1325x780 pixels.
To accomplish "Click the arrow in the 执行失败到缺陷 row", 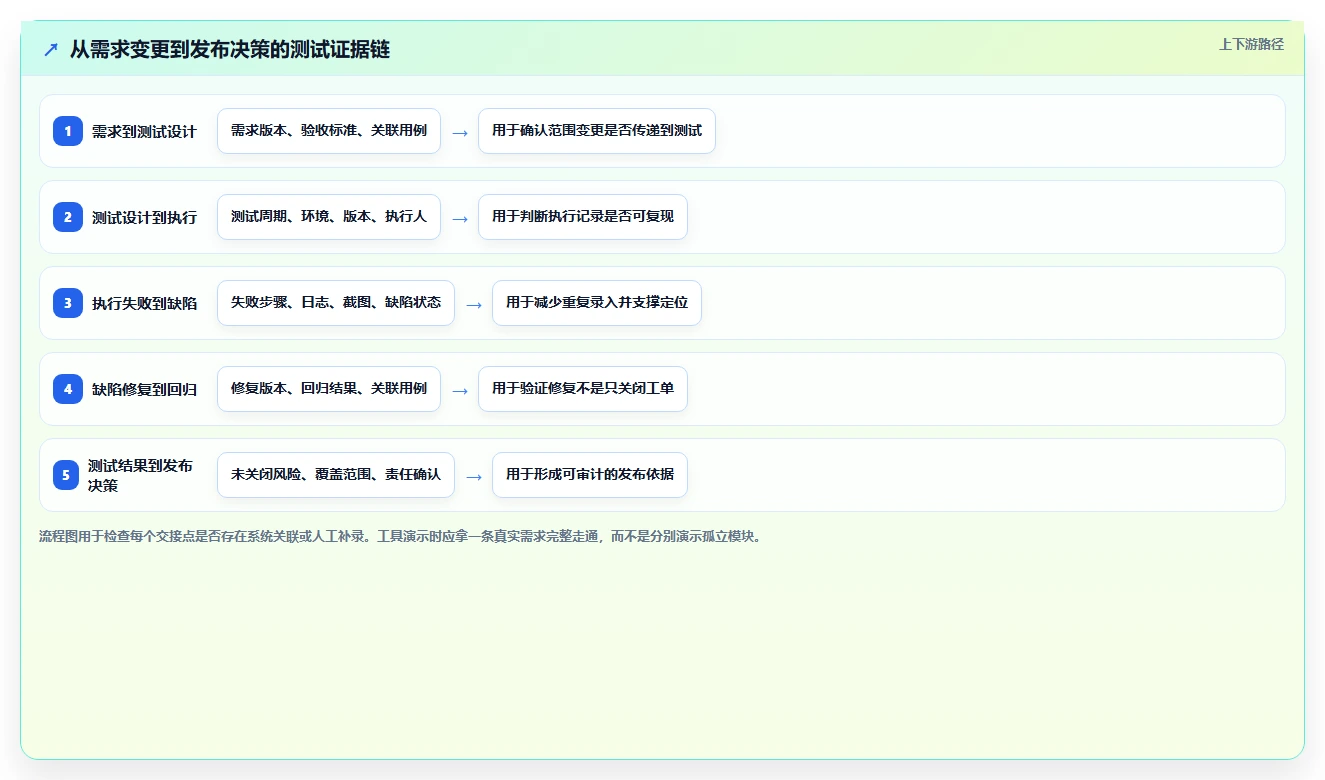I will (x=474, y=304).
